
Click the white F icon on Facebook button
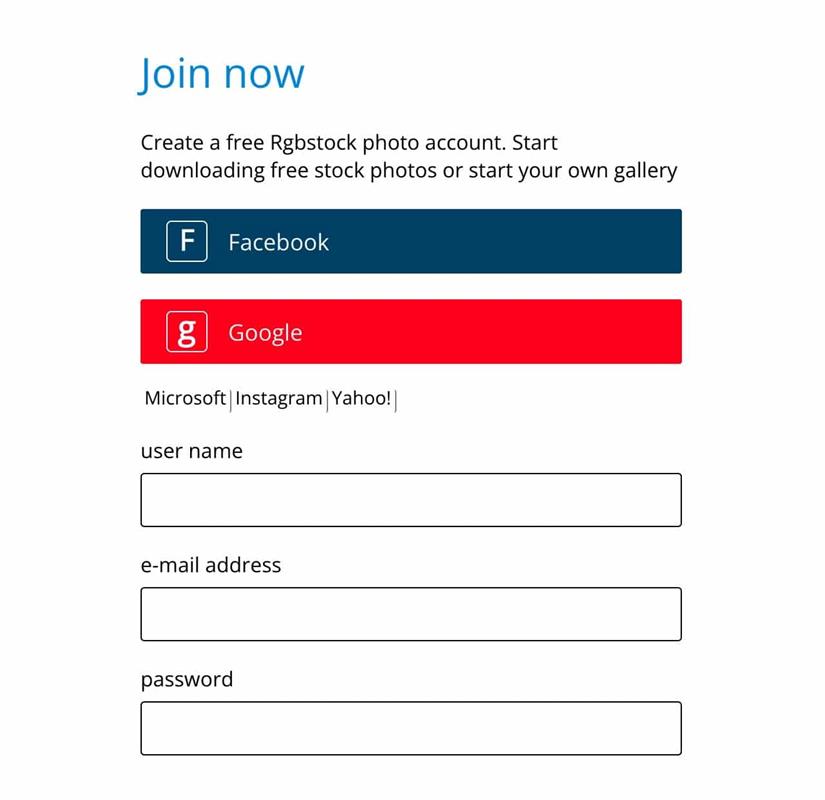pos(186,242)
